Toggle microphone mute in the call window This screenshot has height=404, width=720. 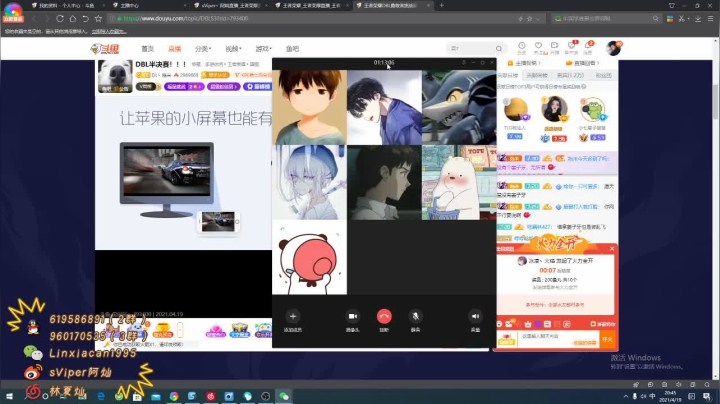point(415,316)
